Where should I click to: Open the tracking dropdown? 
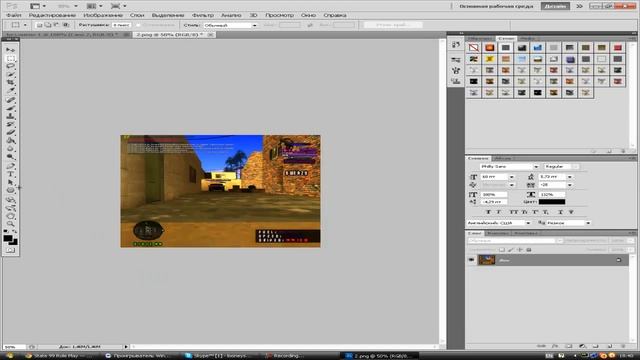[x=570, y=185]
